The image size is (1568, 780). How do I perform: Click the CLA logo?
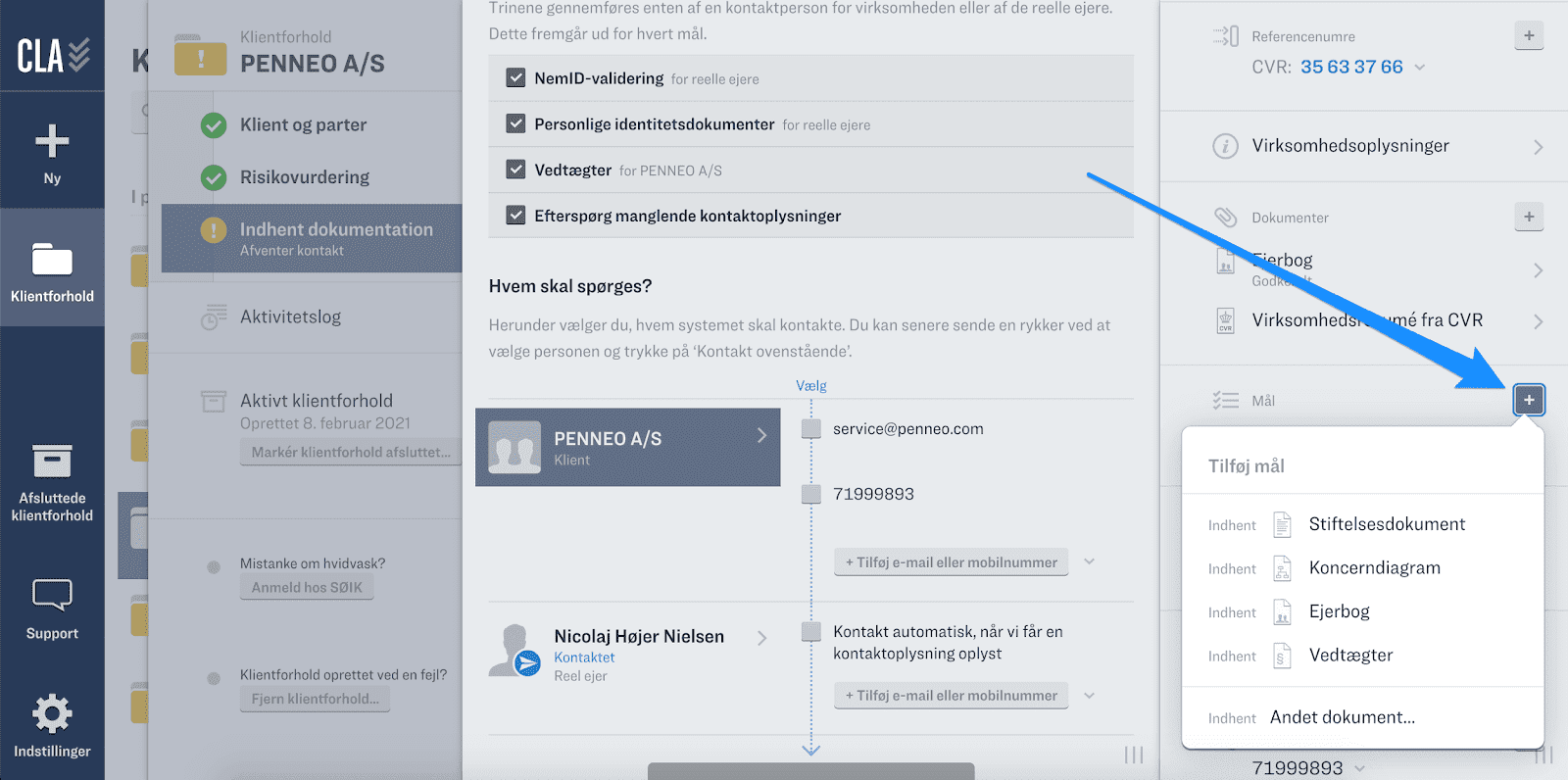(x=53, y=56)
